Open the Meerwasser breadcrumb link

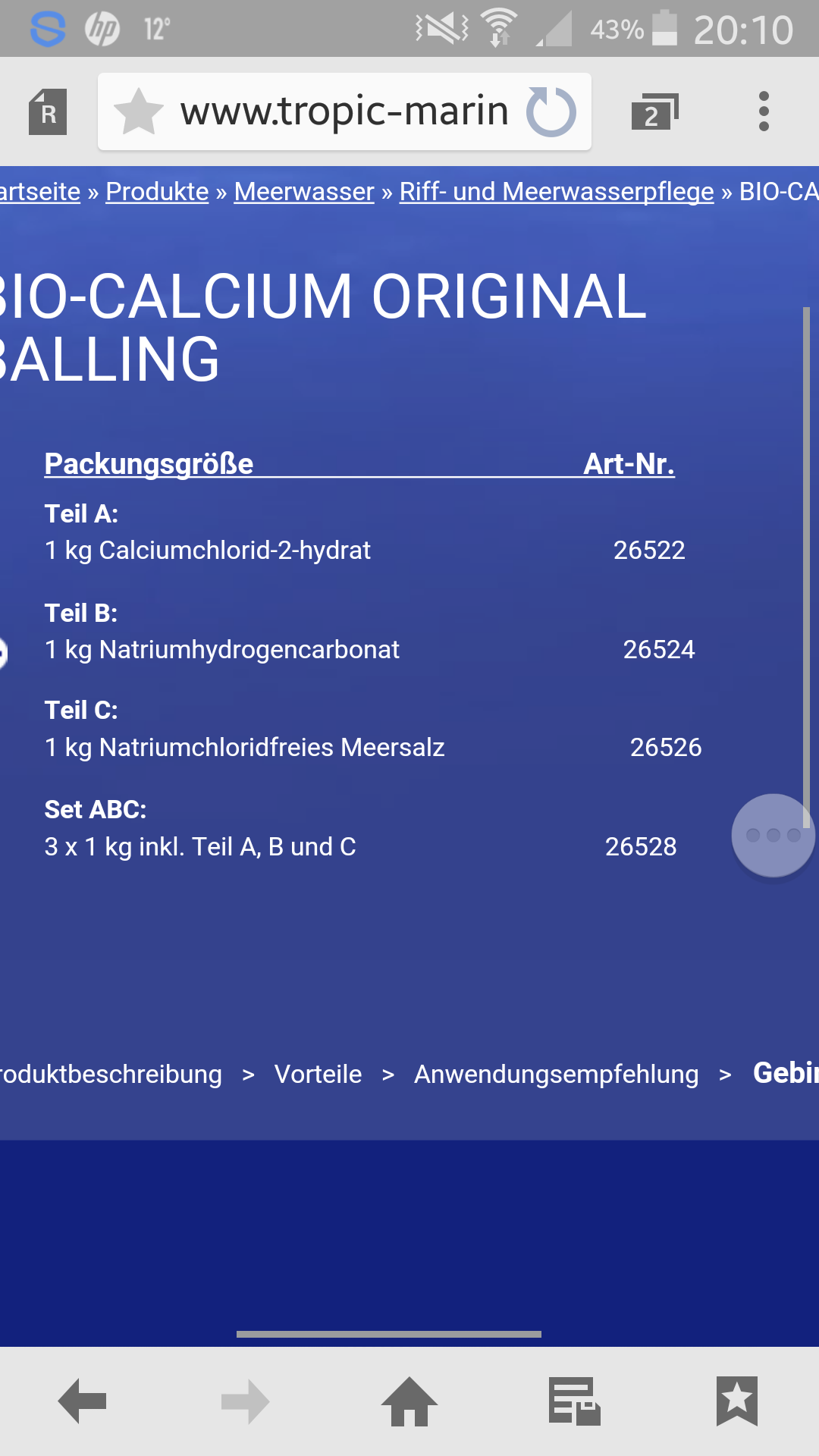point(304,192)
